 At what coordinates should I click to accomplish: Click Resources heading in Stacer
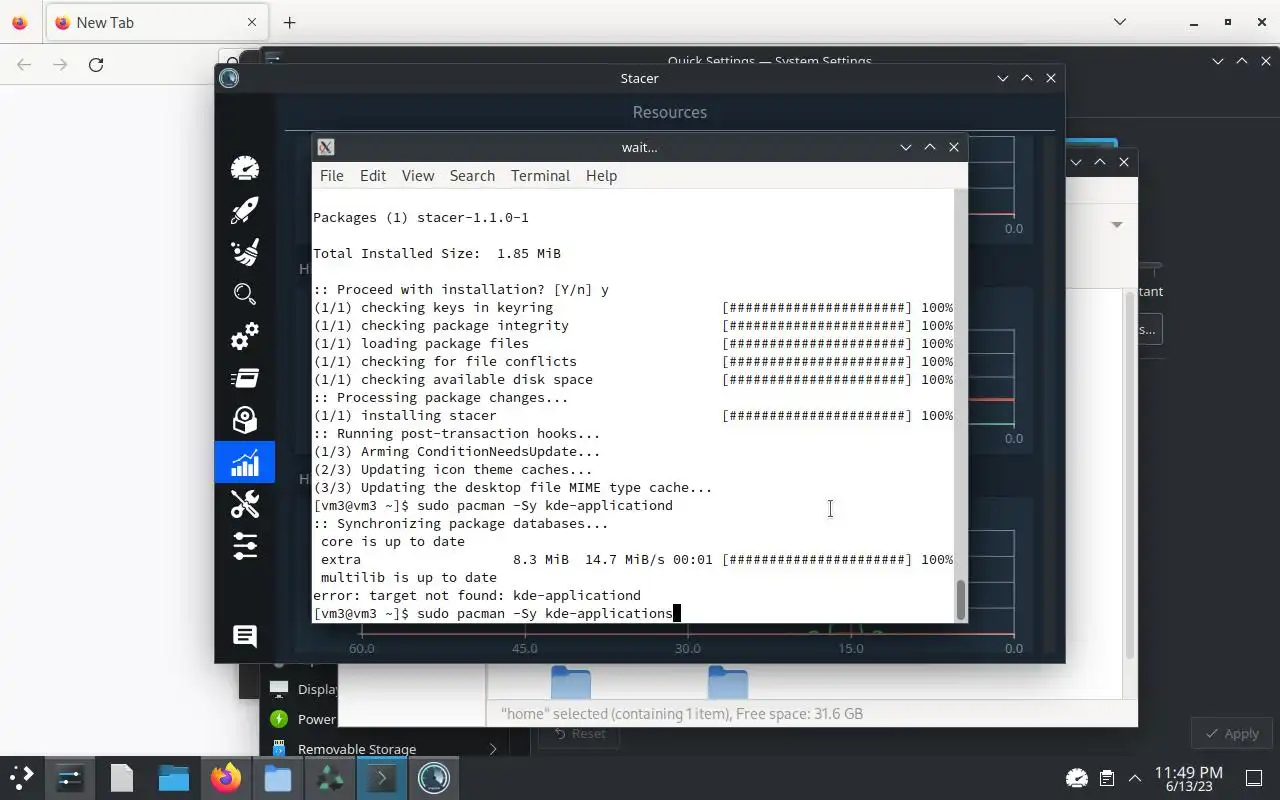coord(669,112)
